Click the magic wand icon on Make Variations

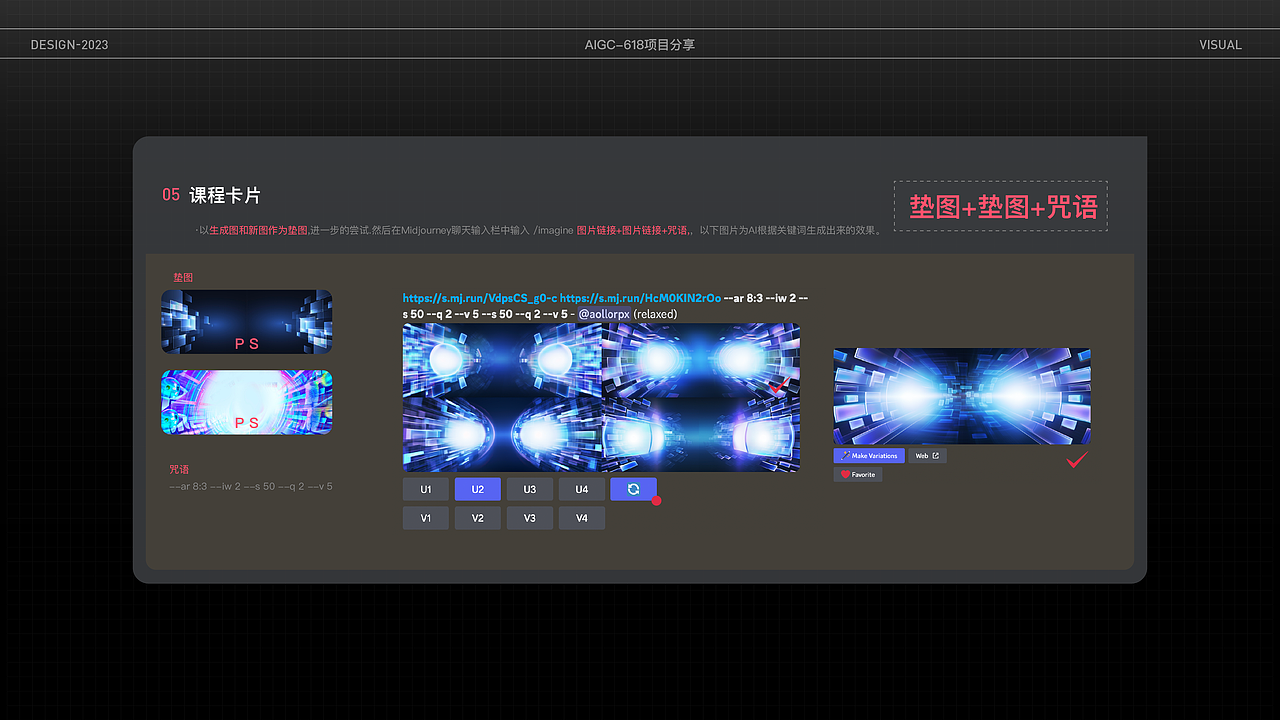(845, 455)
